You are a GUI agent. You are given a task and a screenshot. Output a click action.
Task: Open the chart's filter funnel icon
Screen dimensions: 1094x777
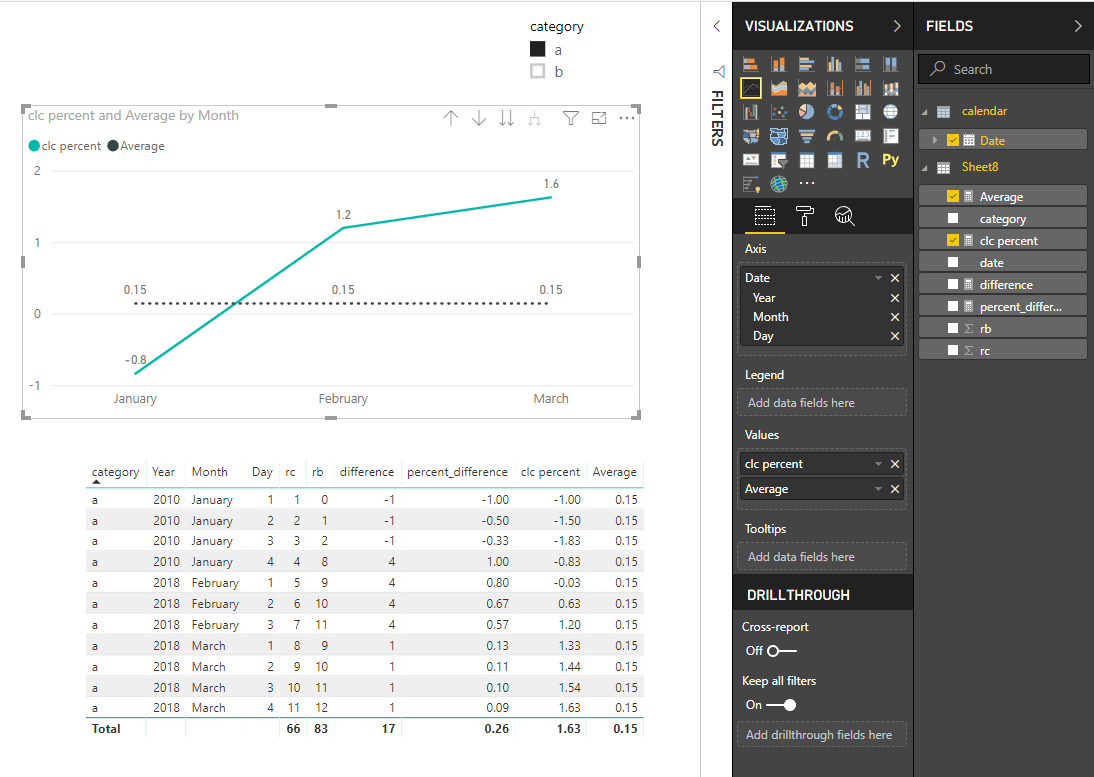pyautogui.click(x=571, y=118)
